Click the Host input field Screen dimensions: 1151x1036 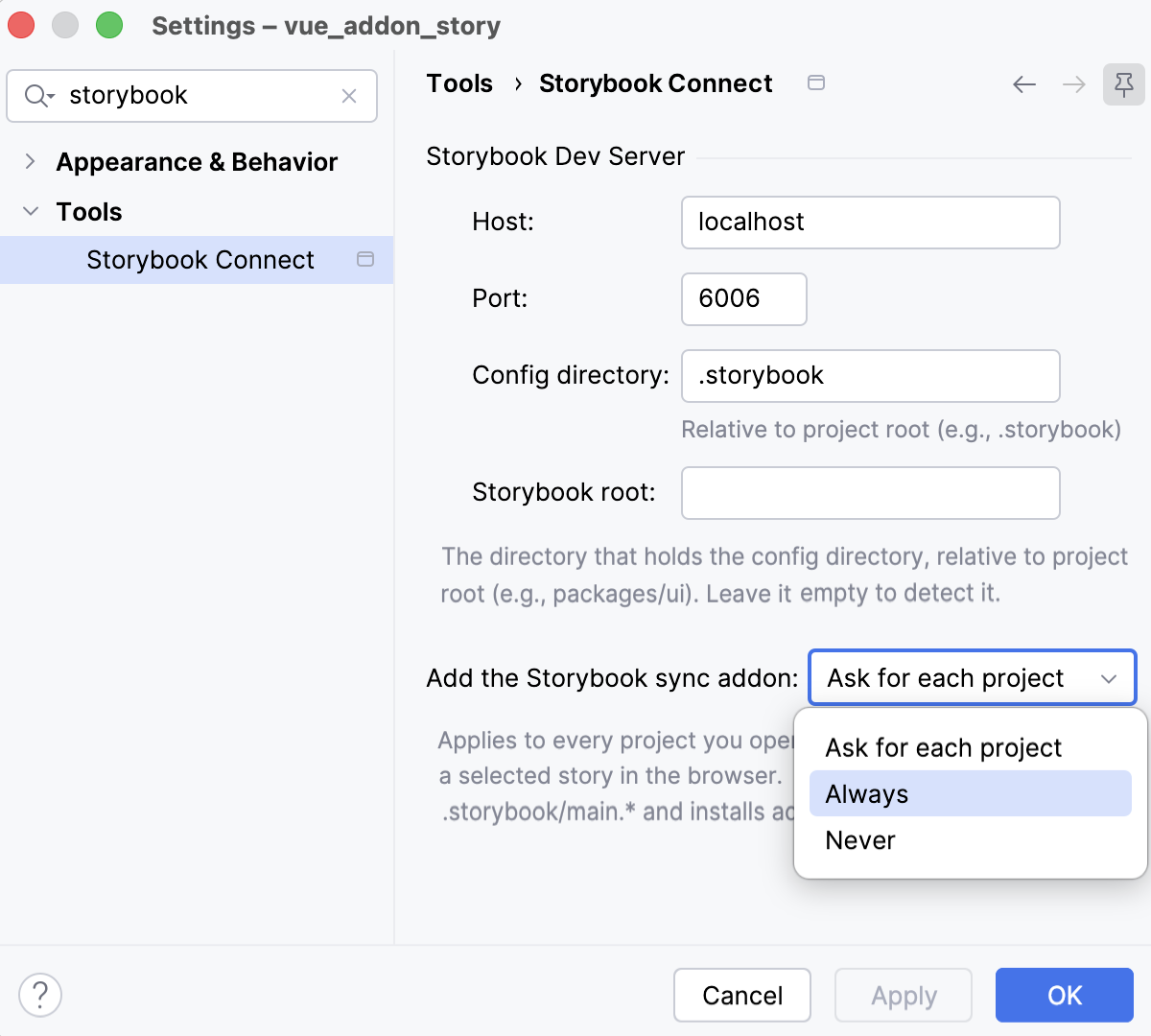pyautogui.click(x=871, y=223)
